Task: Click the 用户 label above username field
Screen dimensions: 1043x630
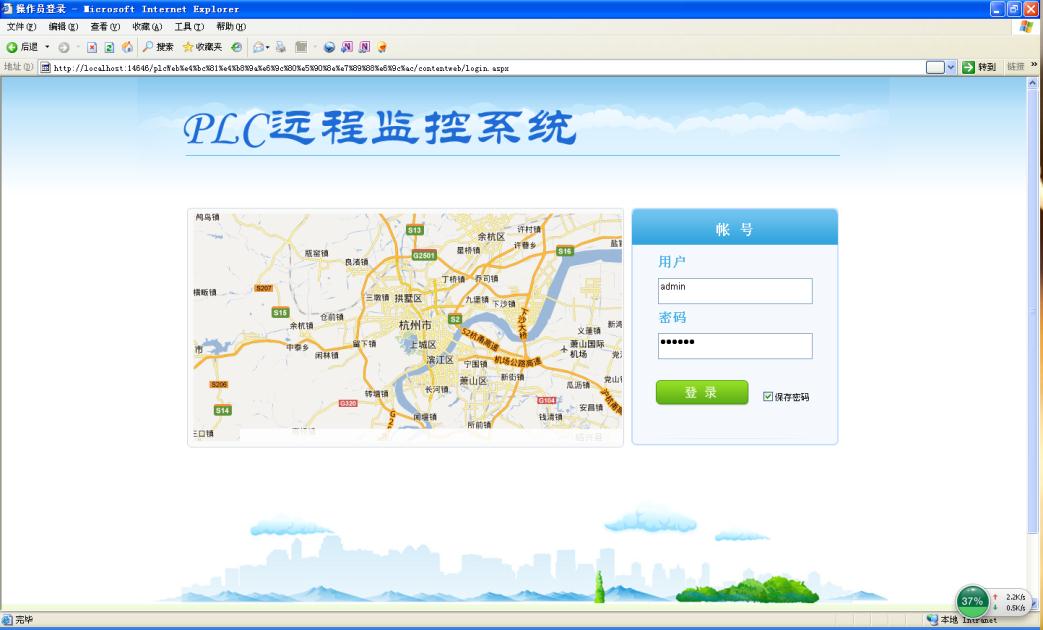Action: click(672, 261)
